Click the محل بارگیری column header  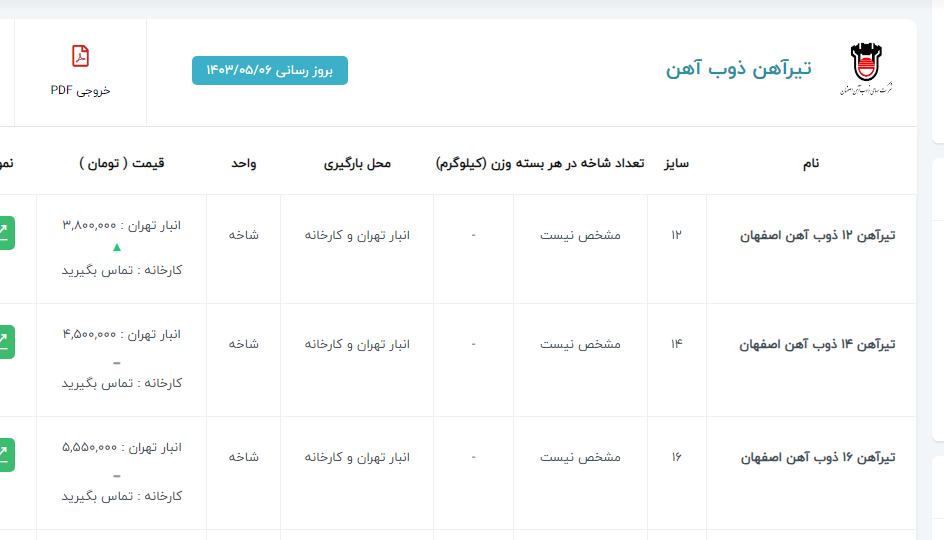tap(357, 163)
